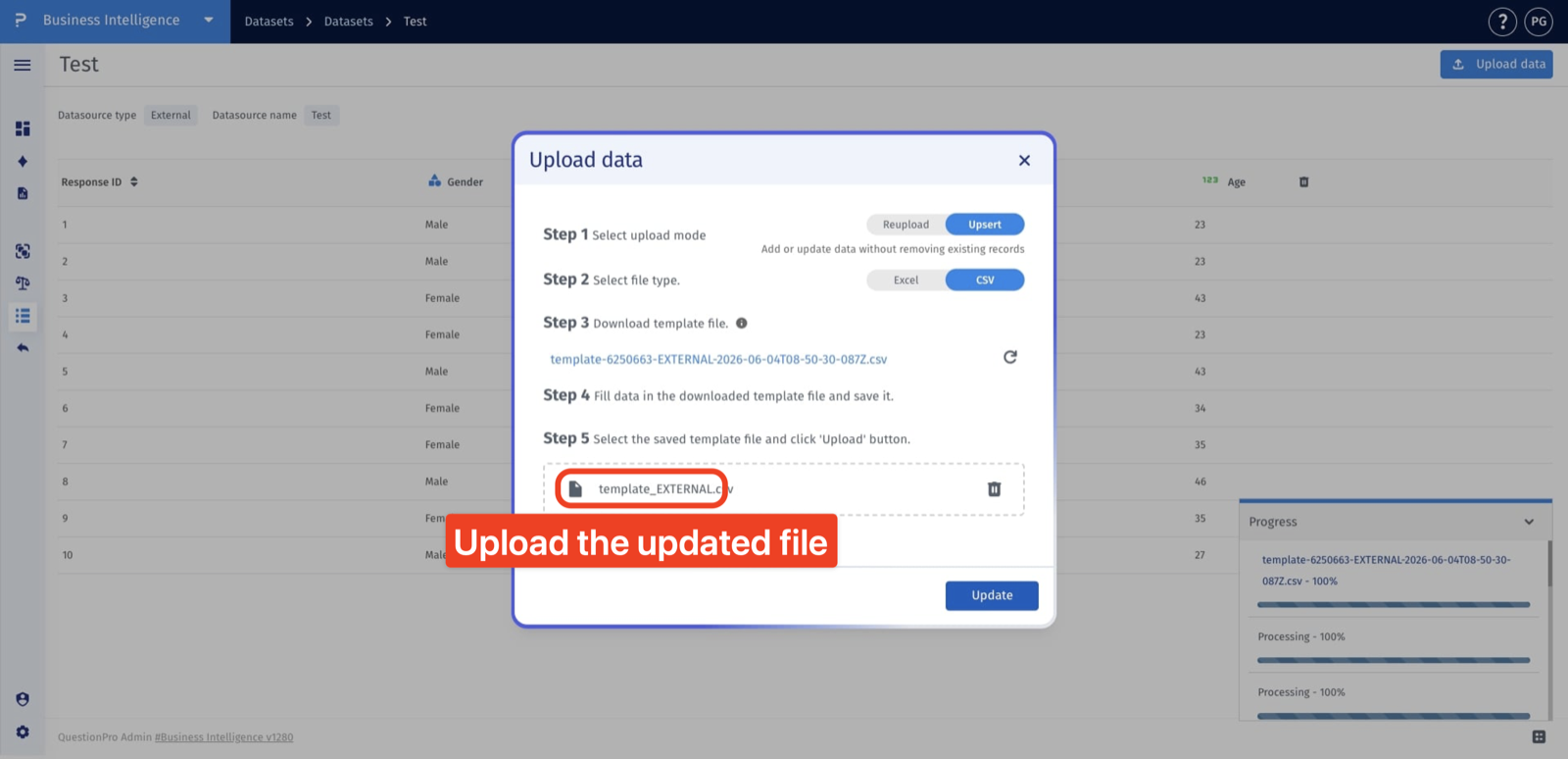Click the Progress panel heading text

tap(1273, 522)
